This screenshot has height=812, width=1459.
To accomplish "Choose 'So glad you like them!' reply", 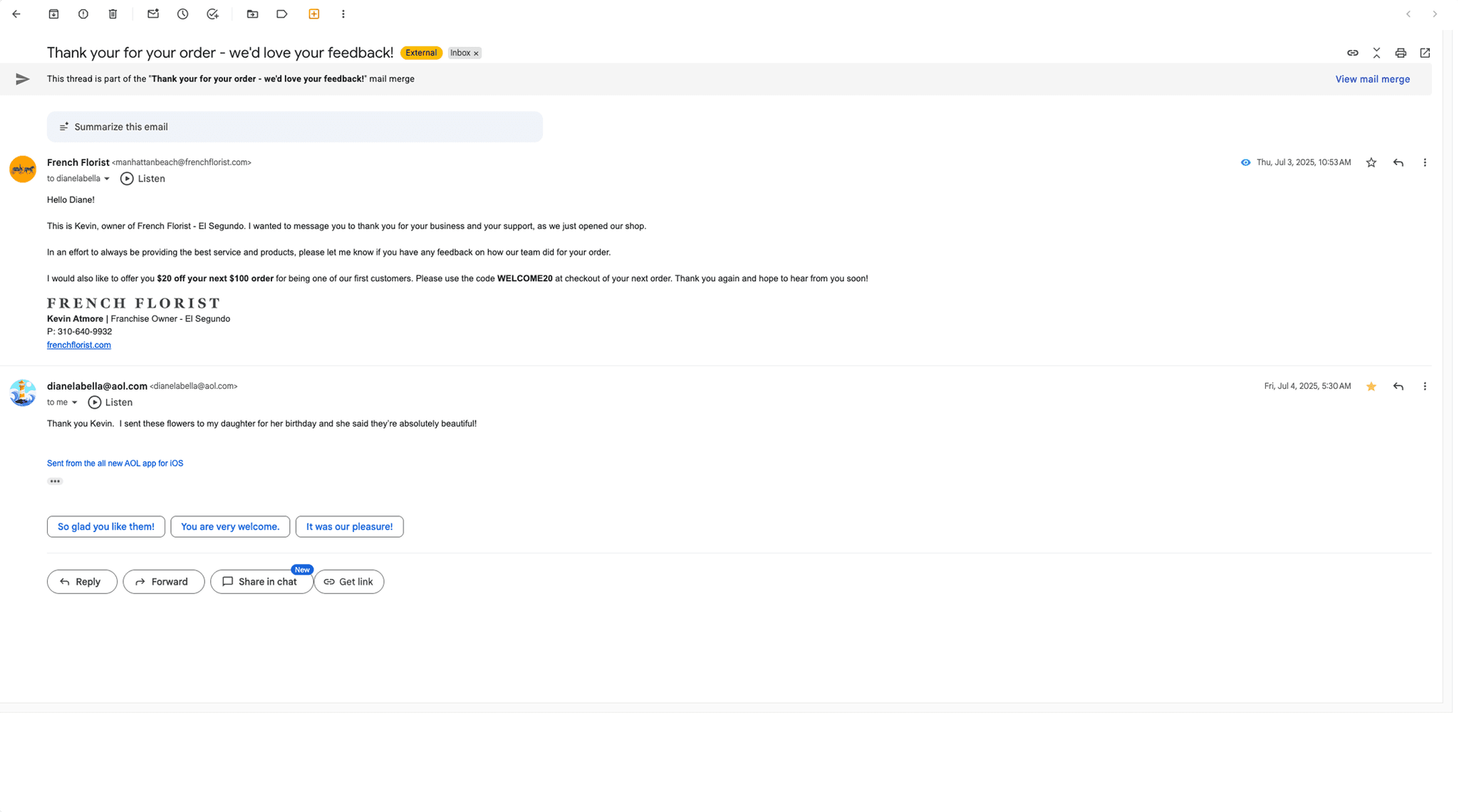I will pyautogui.click(x=106, y=526).
